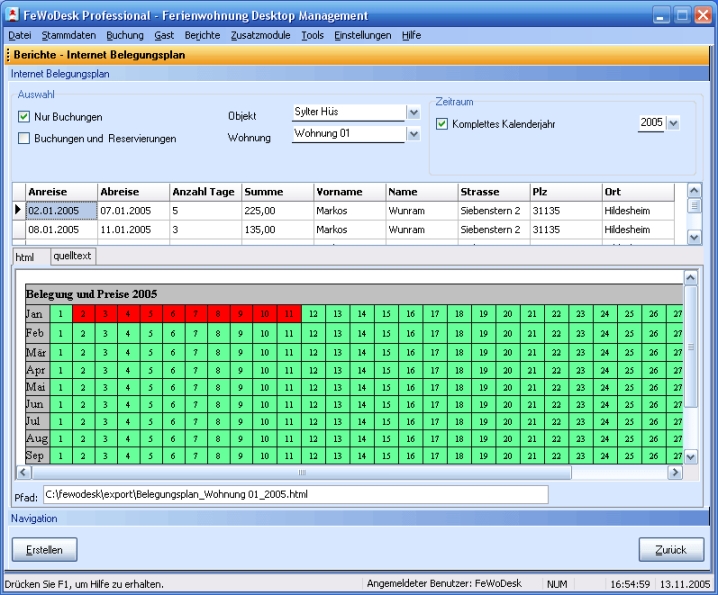
Task: Click scroll down arrow of bookings table
Action: tap(695, 237)
